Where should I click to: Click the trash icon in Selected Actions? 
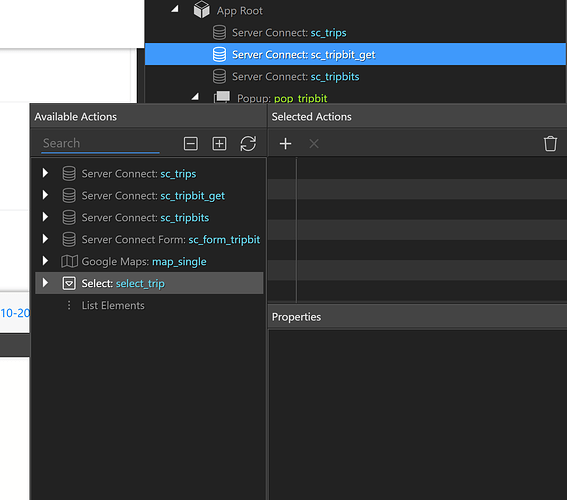[x=550, y=144]
